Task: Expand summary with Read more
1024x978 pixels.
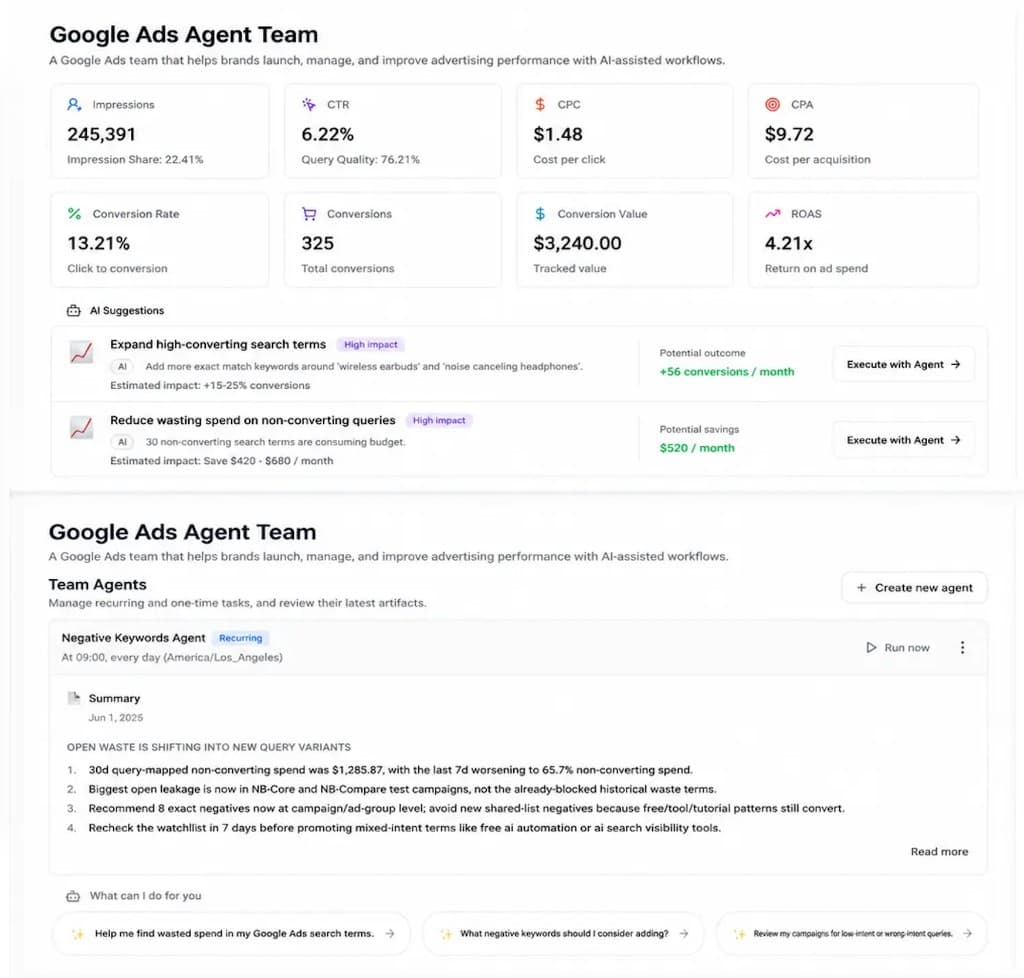Action: tap(939, 851)
